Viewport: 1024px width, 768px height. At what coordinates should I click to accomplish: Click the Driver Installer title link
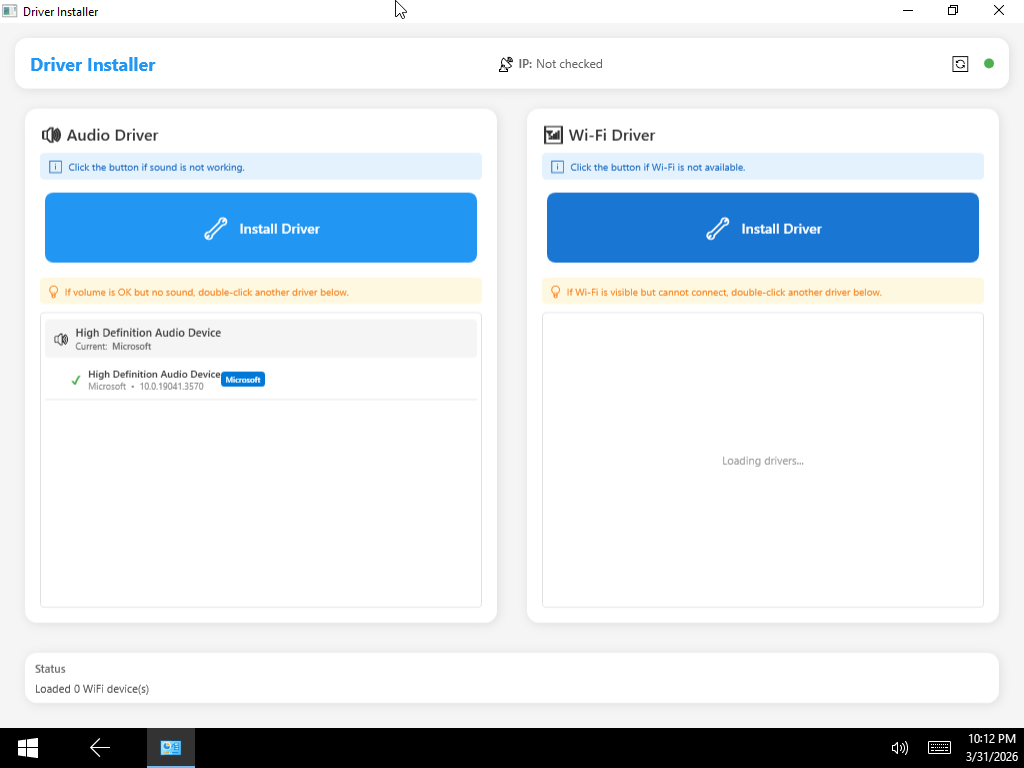[92, 64]
